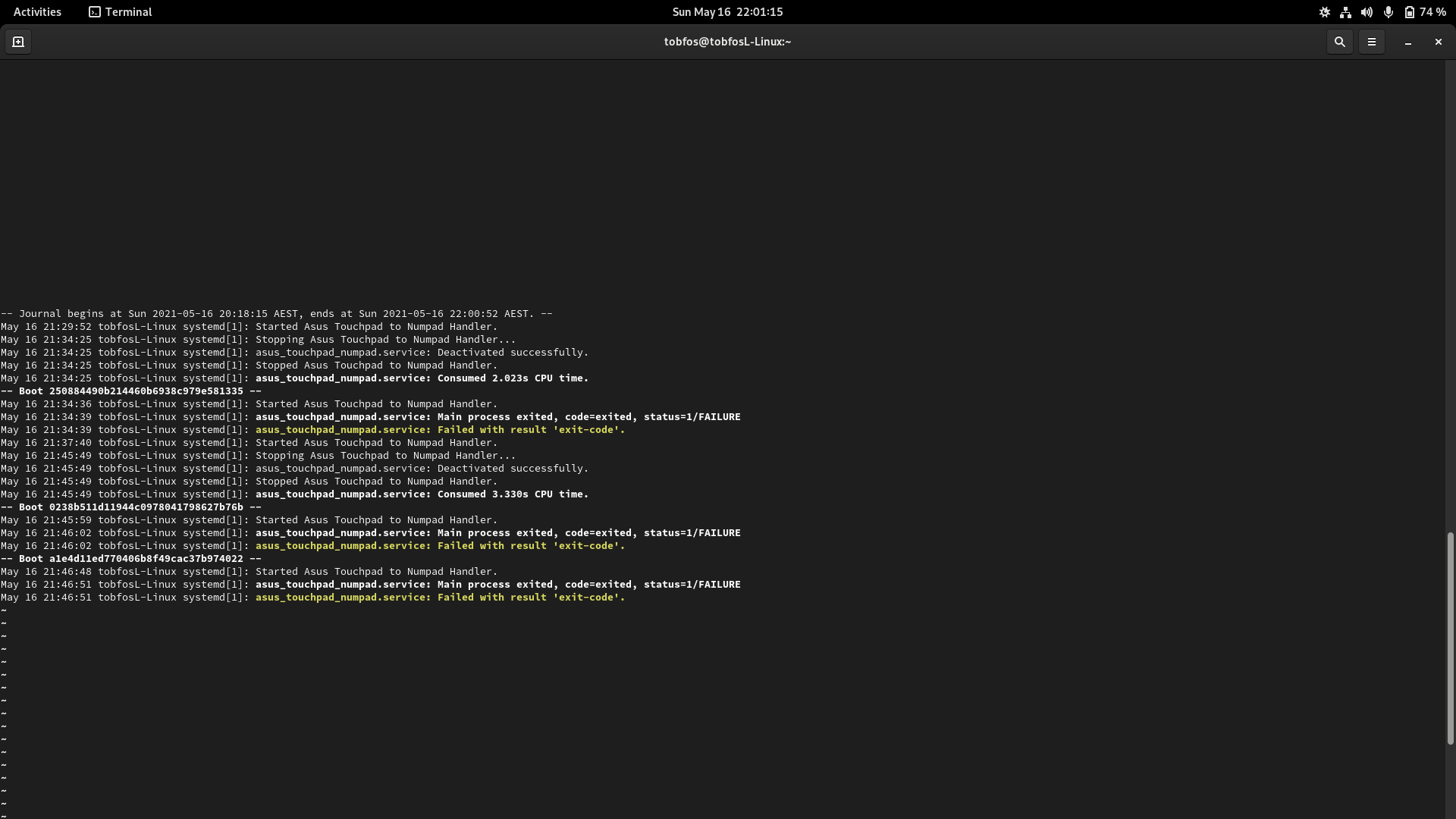Open the Activities overview

coord(36,11)
